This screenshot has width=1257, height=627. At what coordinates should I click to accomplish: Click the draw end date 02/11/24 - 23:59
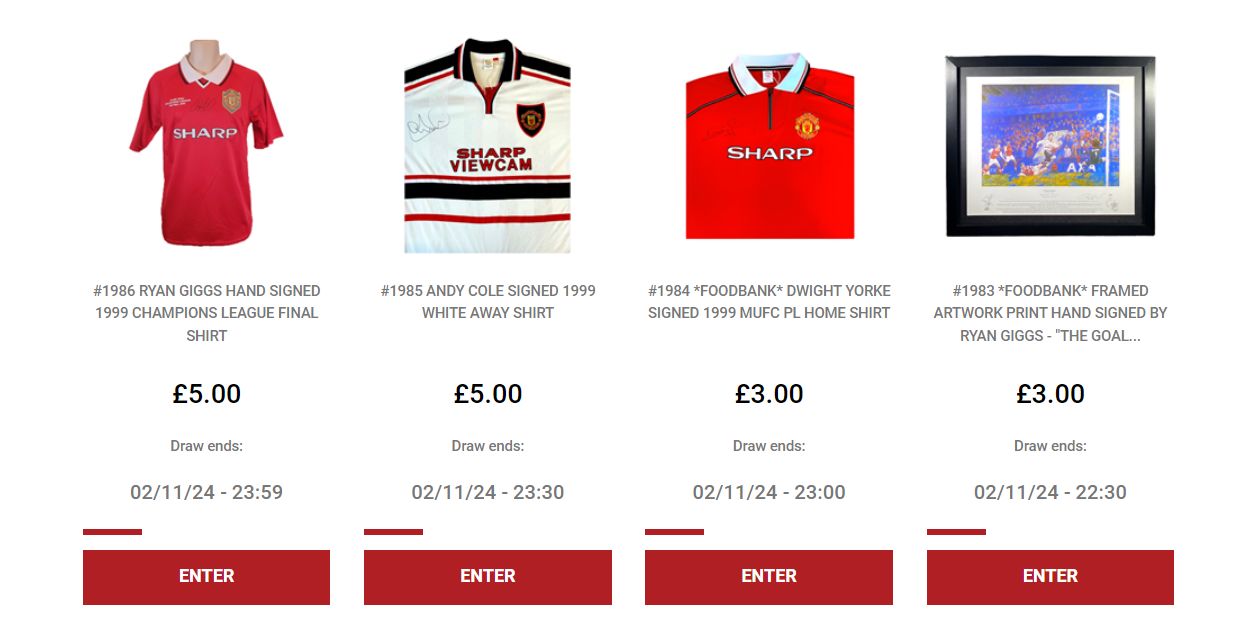(x=207, y=492)
